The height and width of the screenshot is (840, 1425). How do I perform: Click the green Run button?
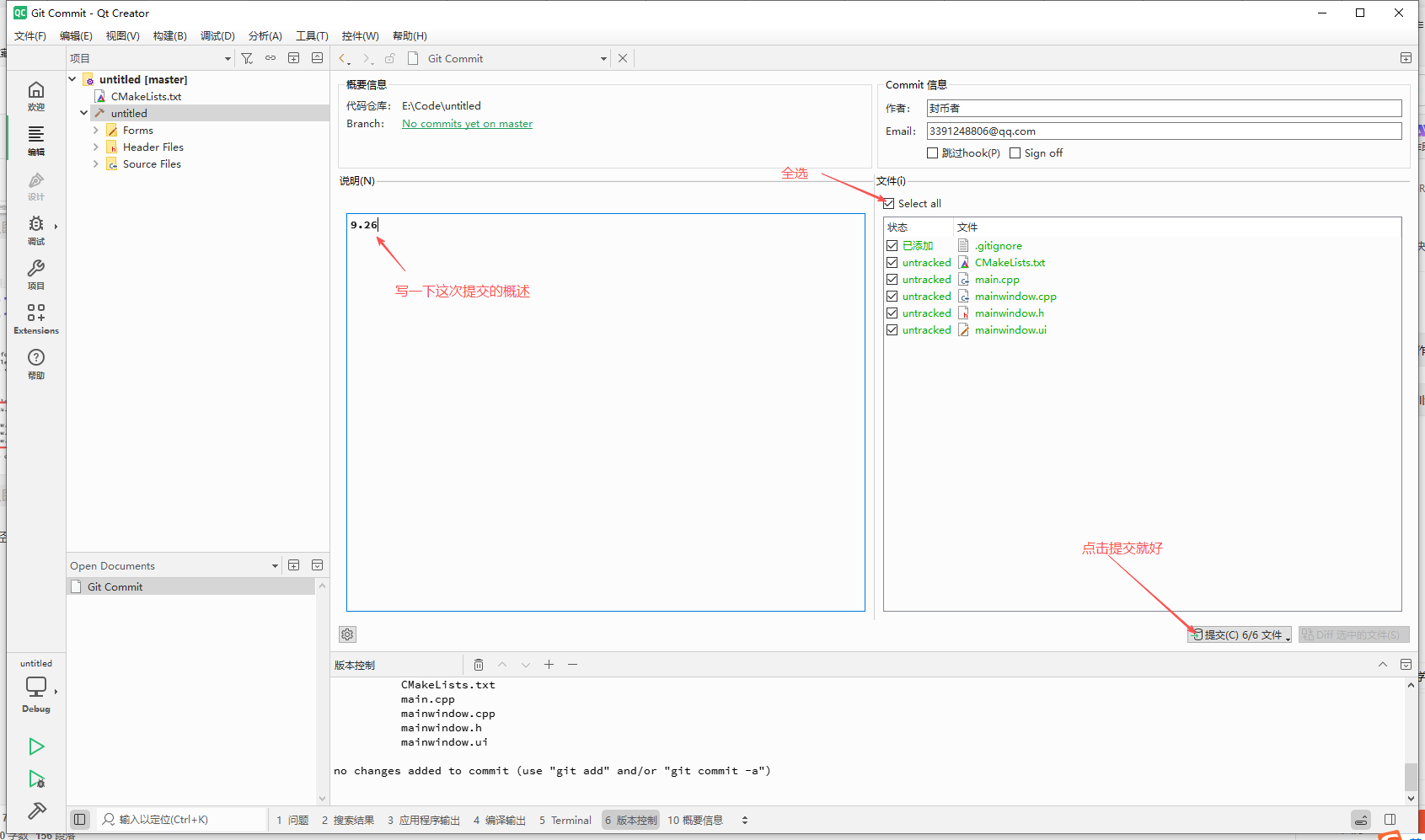(36, 746)
